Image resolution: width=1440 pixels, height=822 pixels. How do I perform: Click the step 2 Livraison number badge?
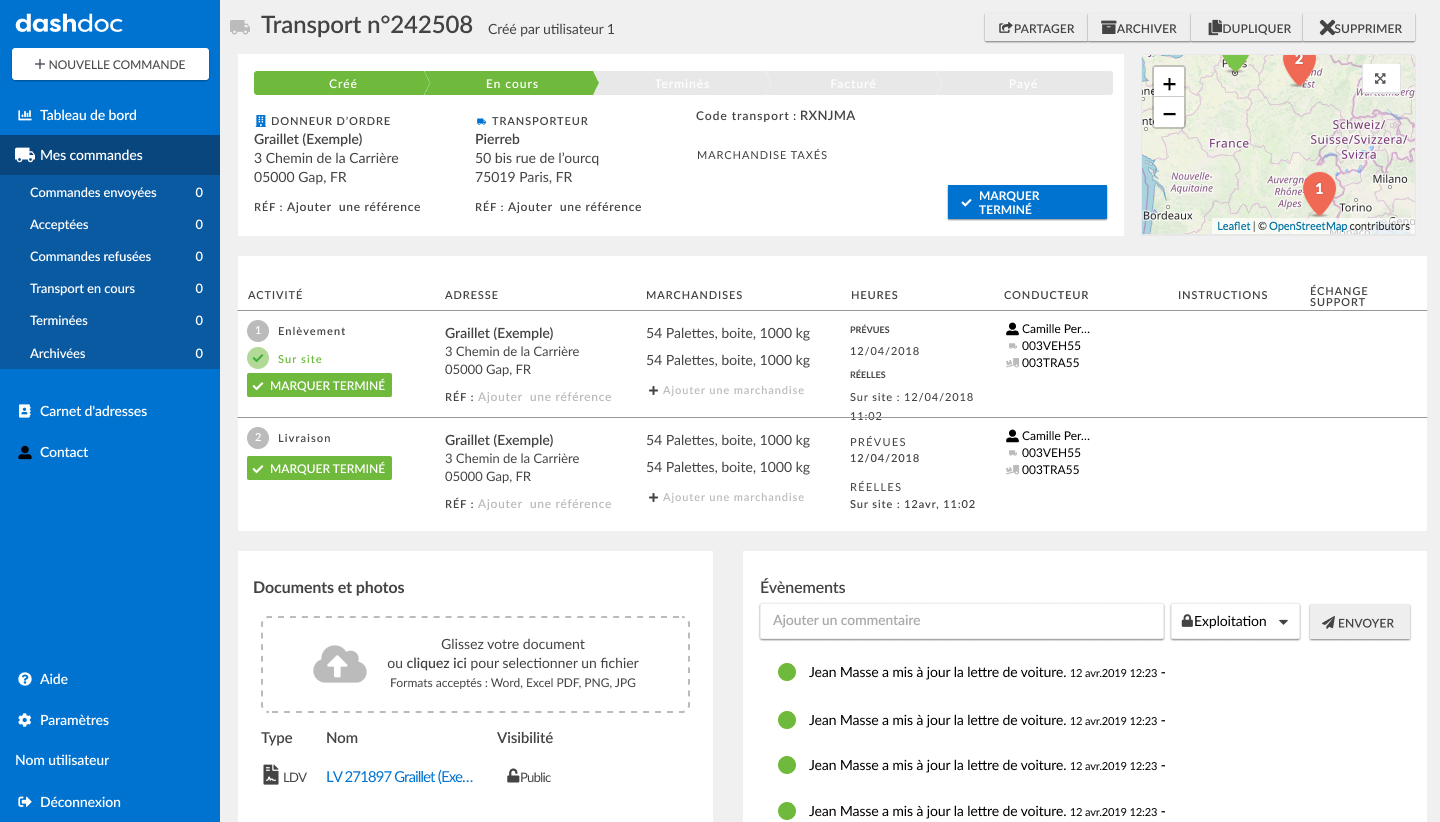pyautogui.click(x=258, y=438)
